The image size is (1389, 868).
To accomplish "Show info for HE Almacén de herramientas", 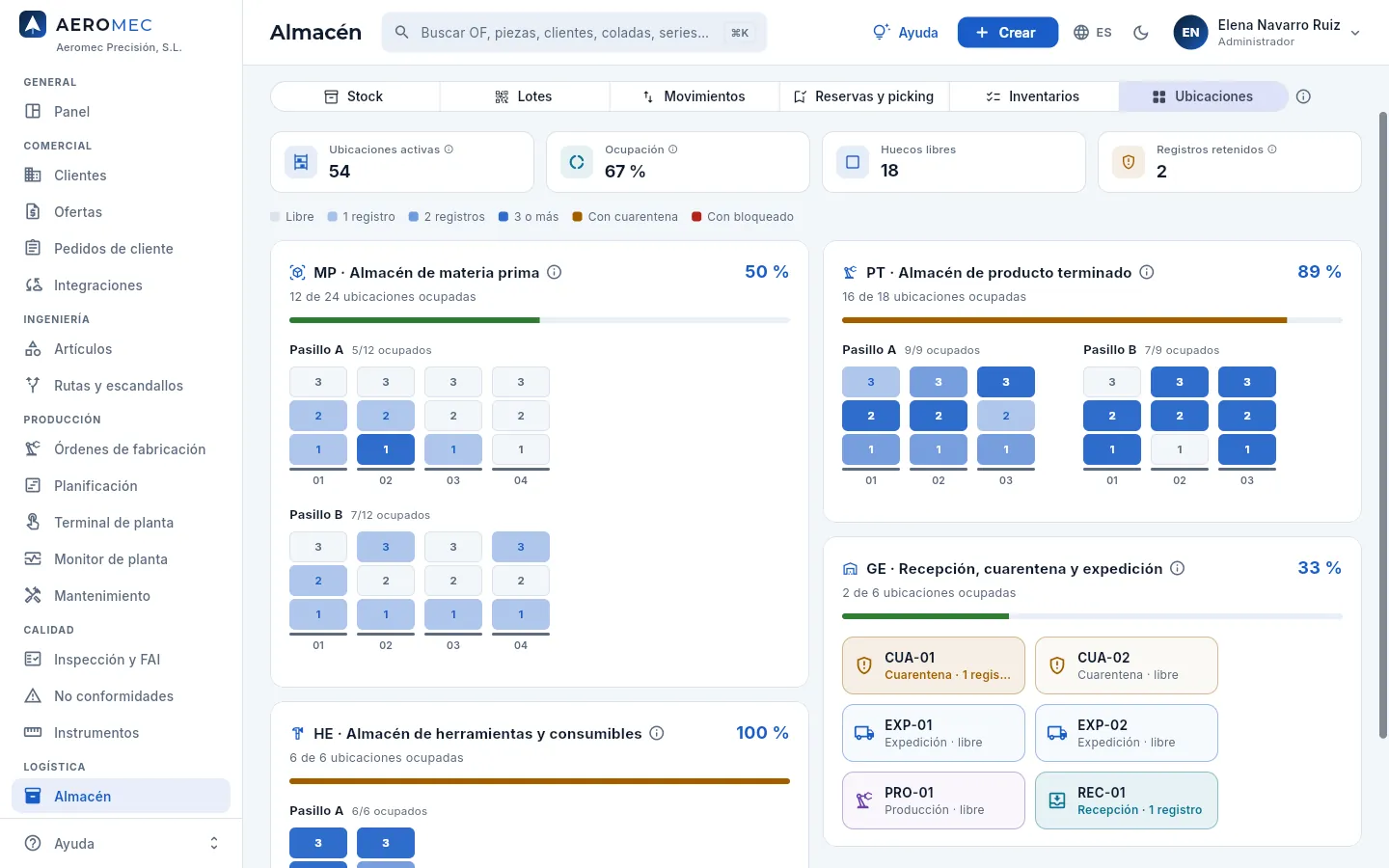I will click(657, 733).
